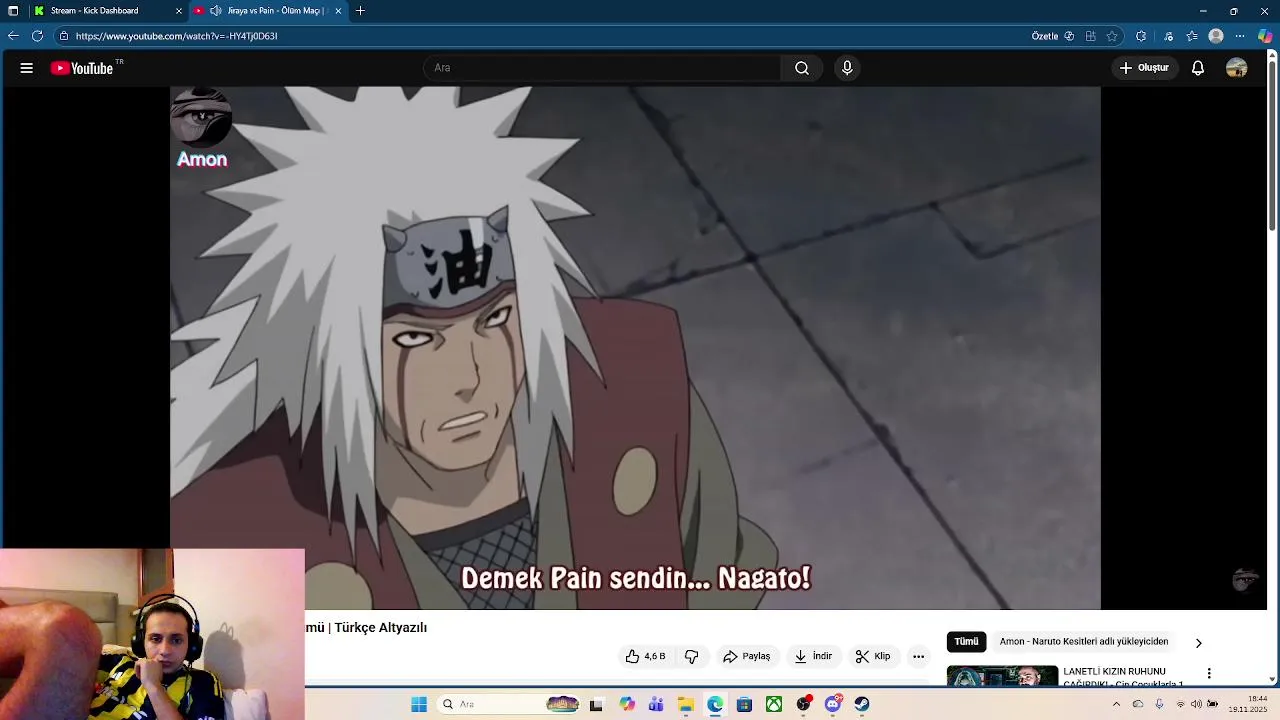This screenshot has width=1280, height=720.
Task: Open the video's more actions ellipsis menu
Action: (x=918, y=656)
